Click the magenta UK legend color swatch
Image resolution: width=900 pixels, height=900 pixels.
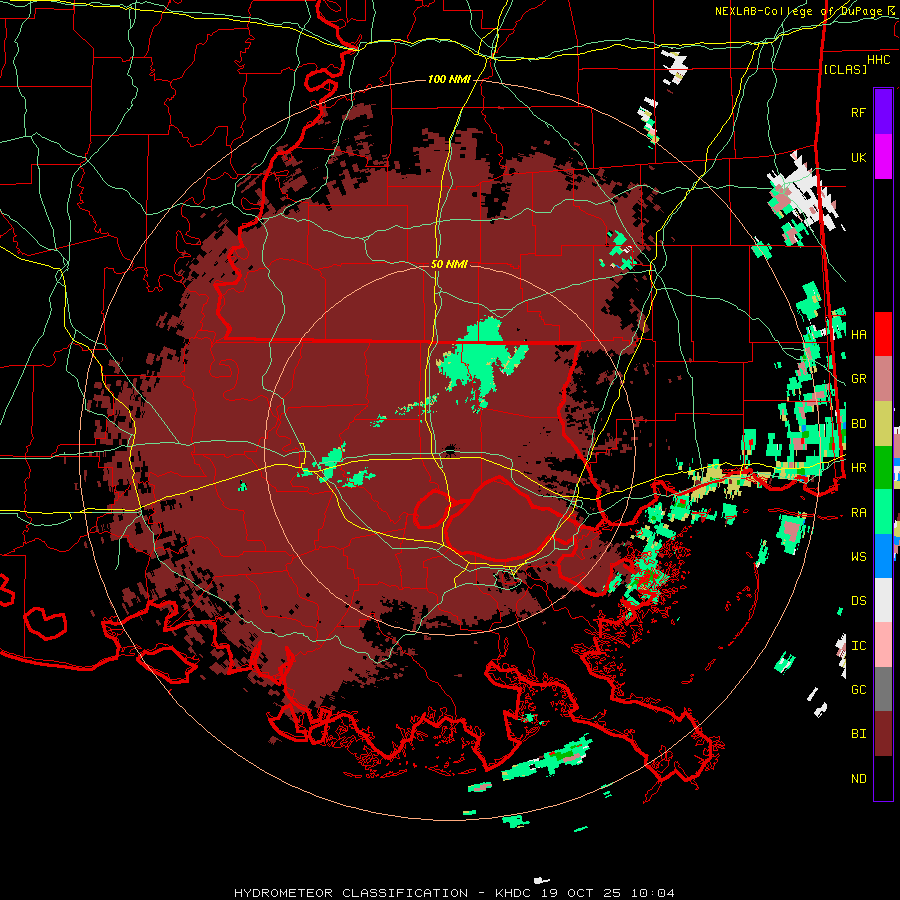(883, 157)
